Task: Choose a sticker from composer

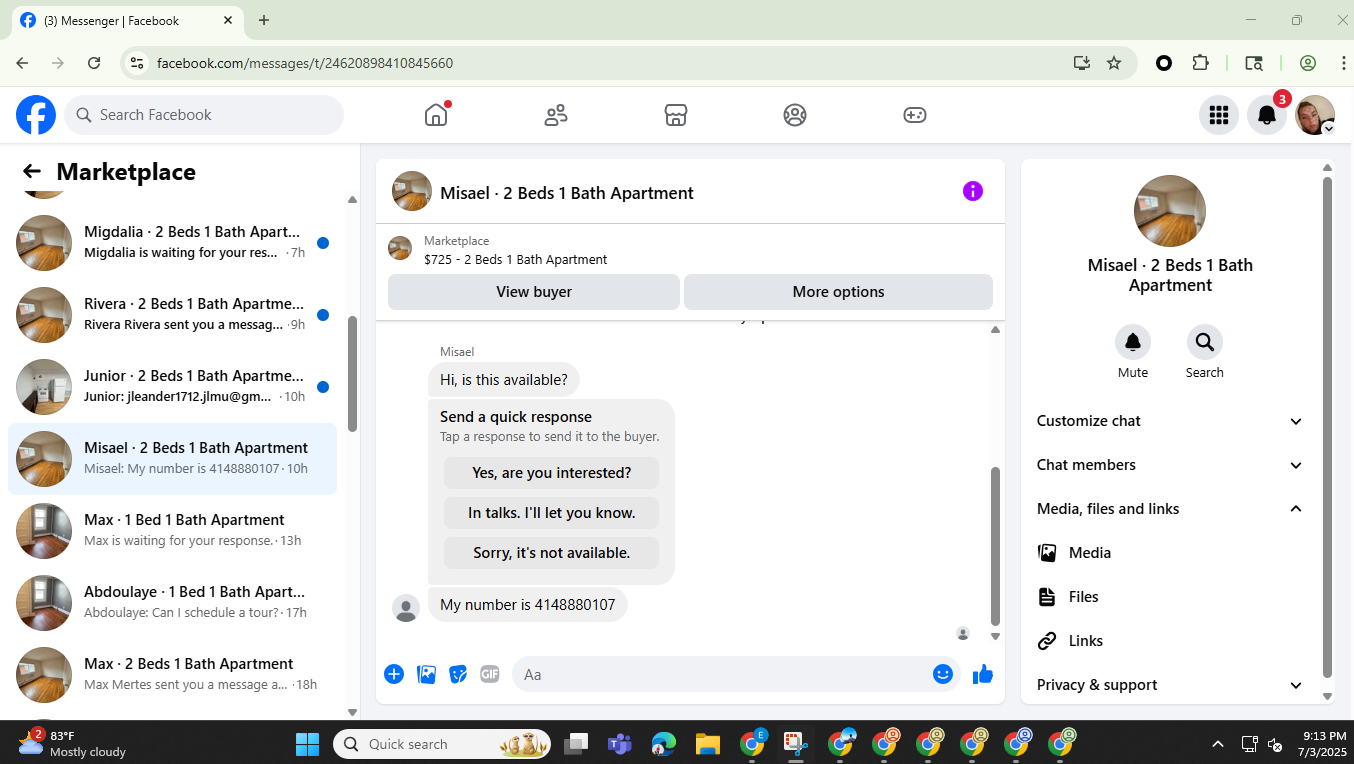Action: point(458,674)
